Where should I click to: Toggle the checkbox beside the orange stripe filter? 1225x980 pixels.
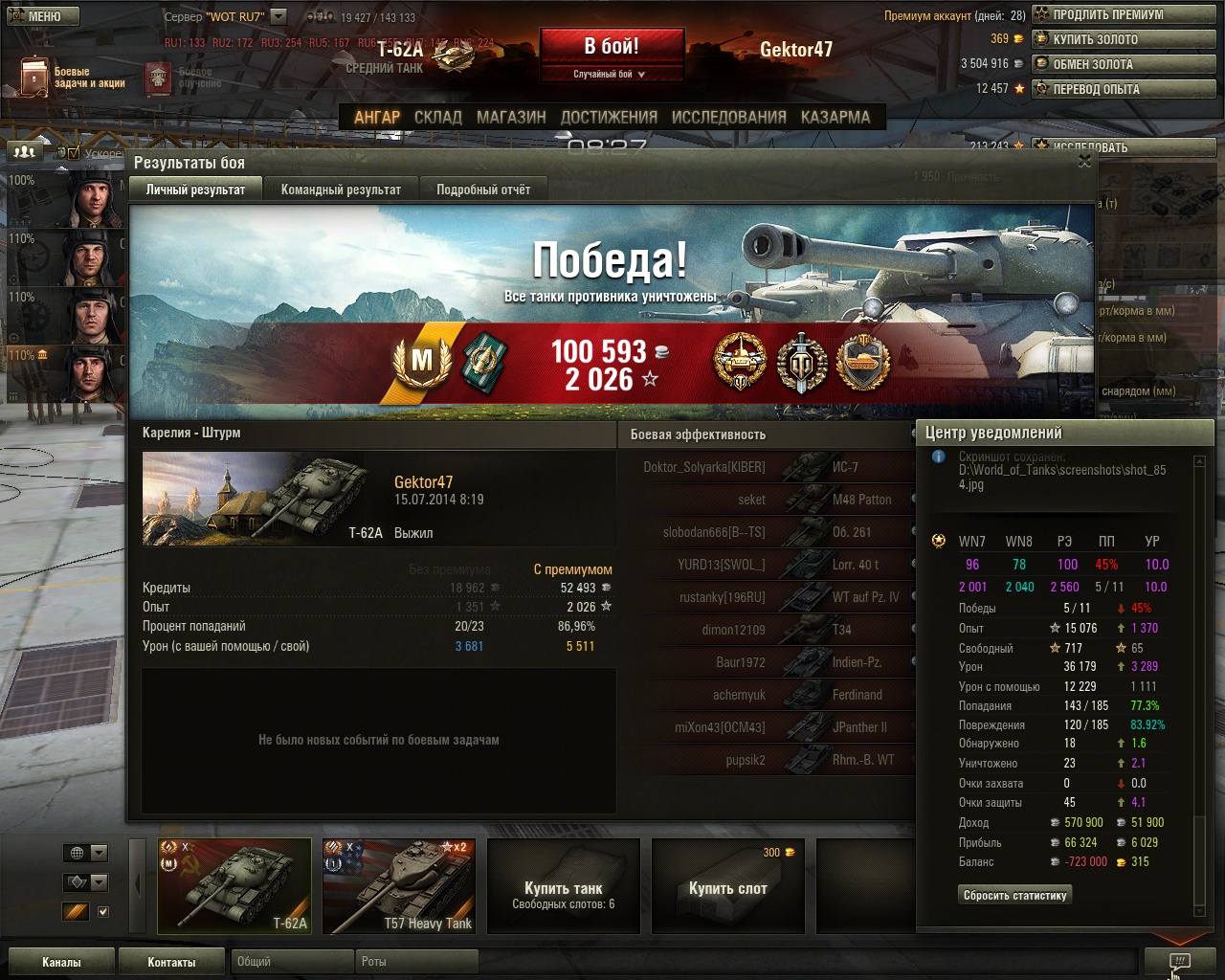(x=103, y=912)
